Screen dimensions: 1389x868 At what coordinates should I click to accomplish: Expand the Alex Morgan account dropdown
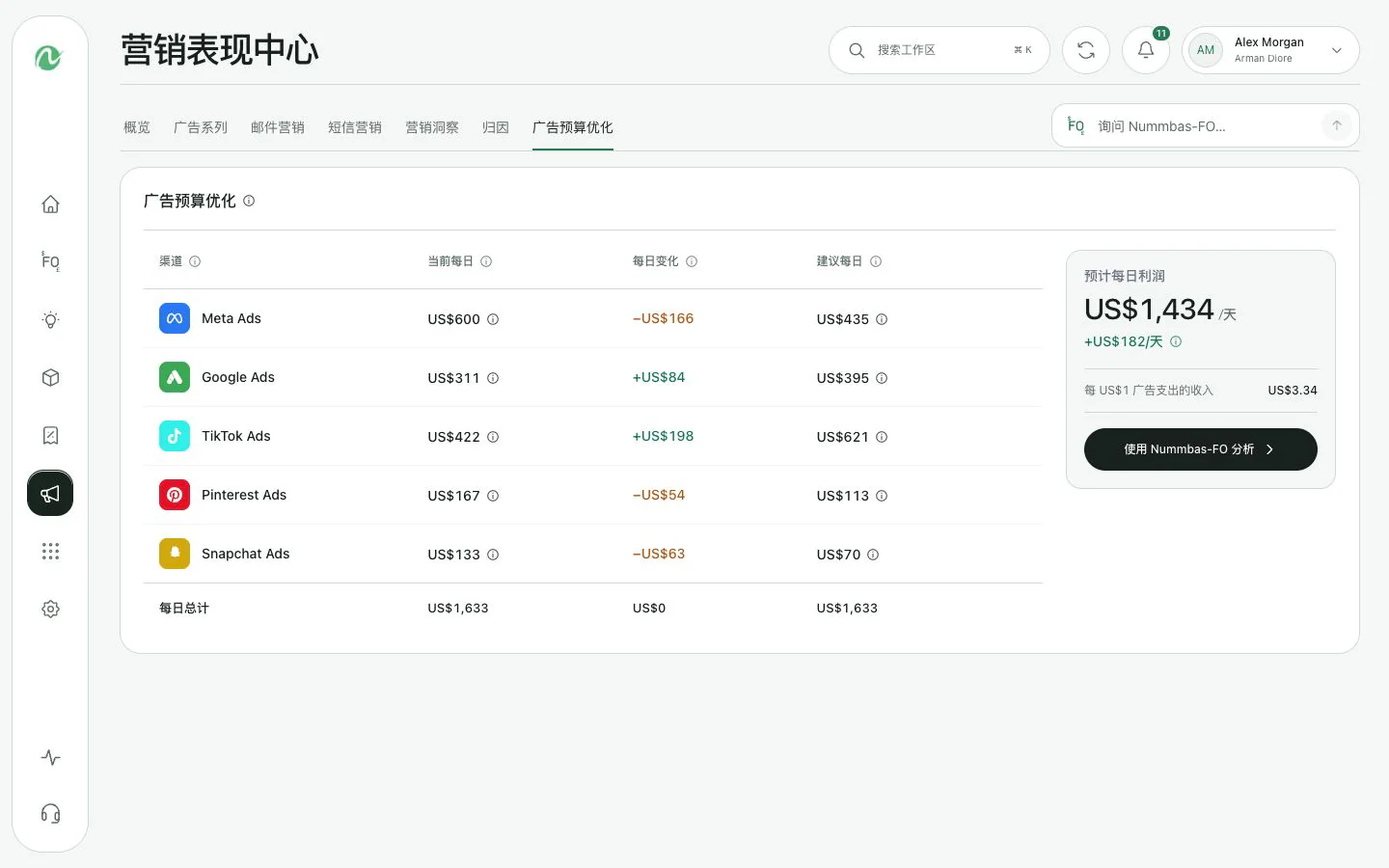tap(1337, 50)
